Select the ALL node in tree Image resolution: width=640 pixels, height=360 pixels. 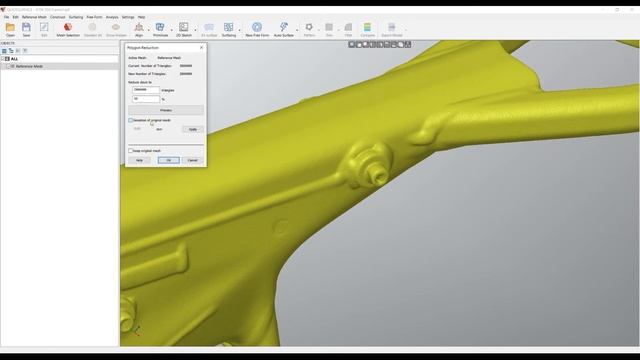click(x=14, y=59)
